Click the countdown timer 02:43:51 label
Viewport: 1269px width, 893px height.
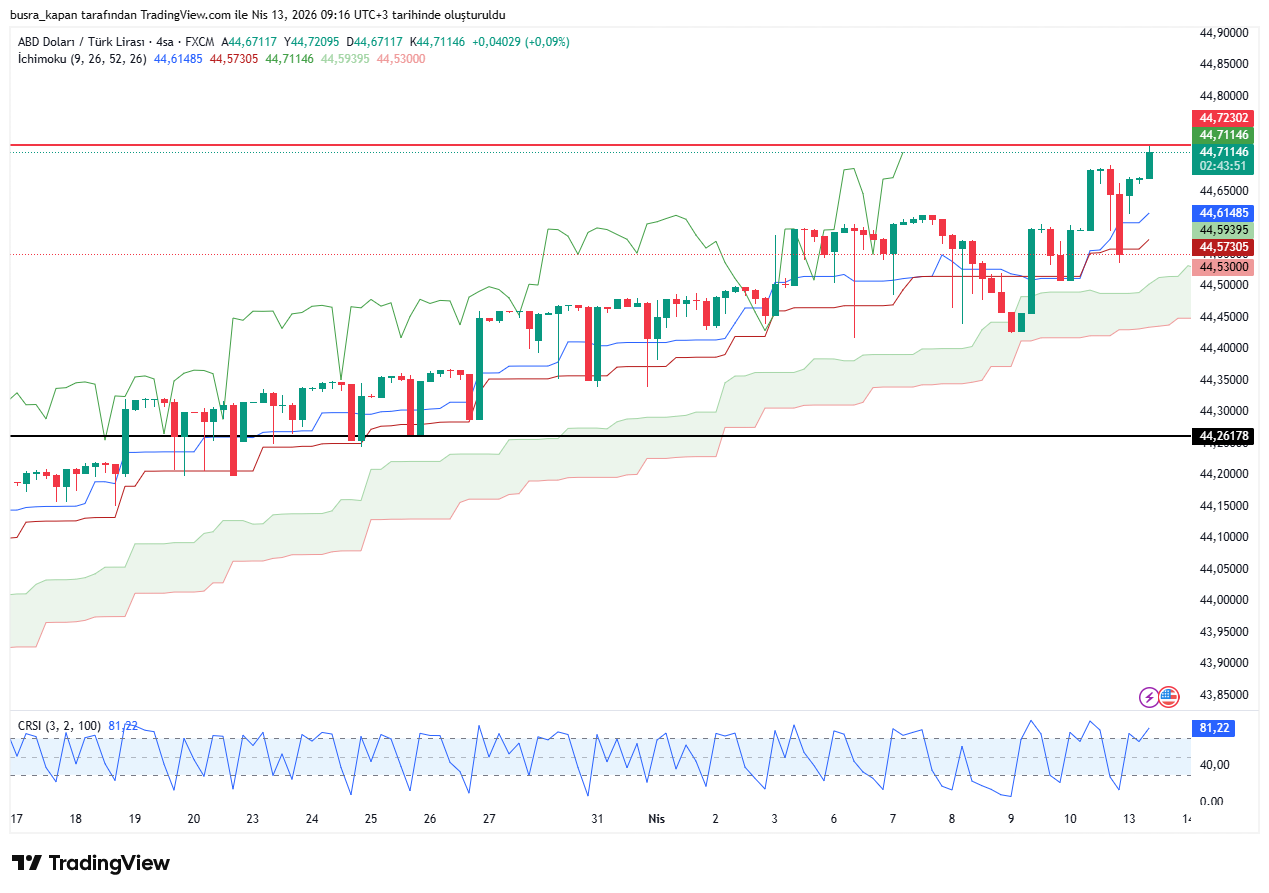click(1224, 166)
